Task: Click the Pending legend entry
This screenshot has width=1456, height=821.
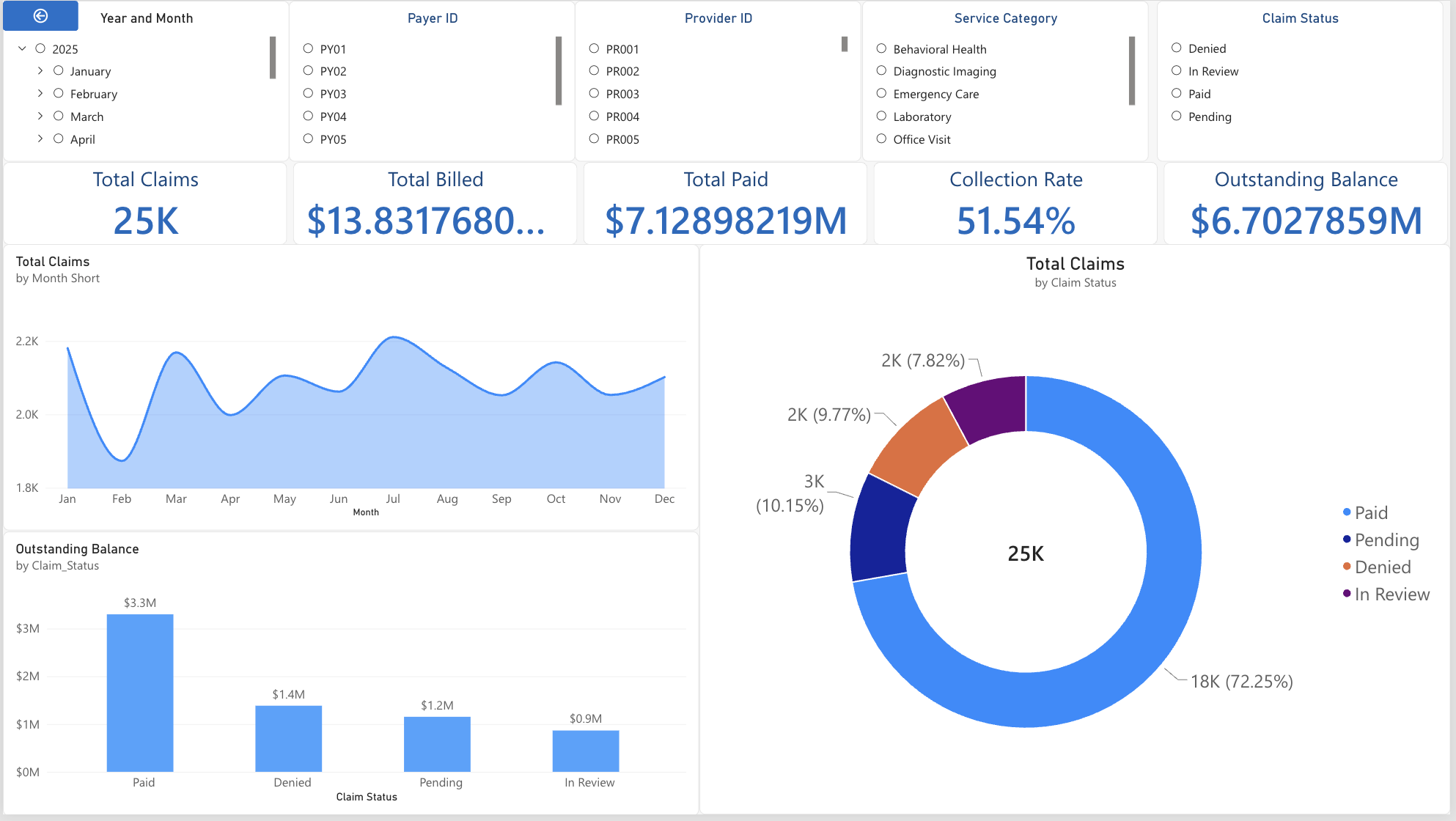Action: click(1381, 540)
